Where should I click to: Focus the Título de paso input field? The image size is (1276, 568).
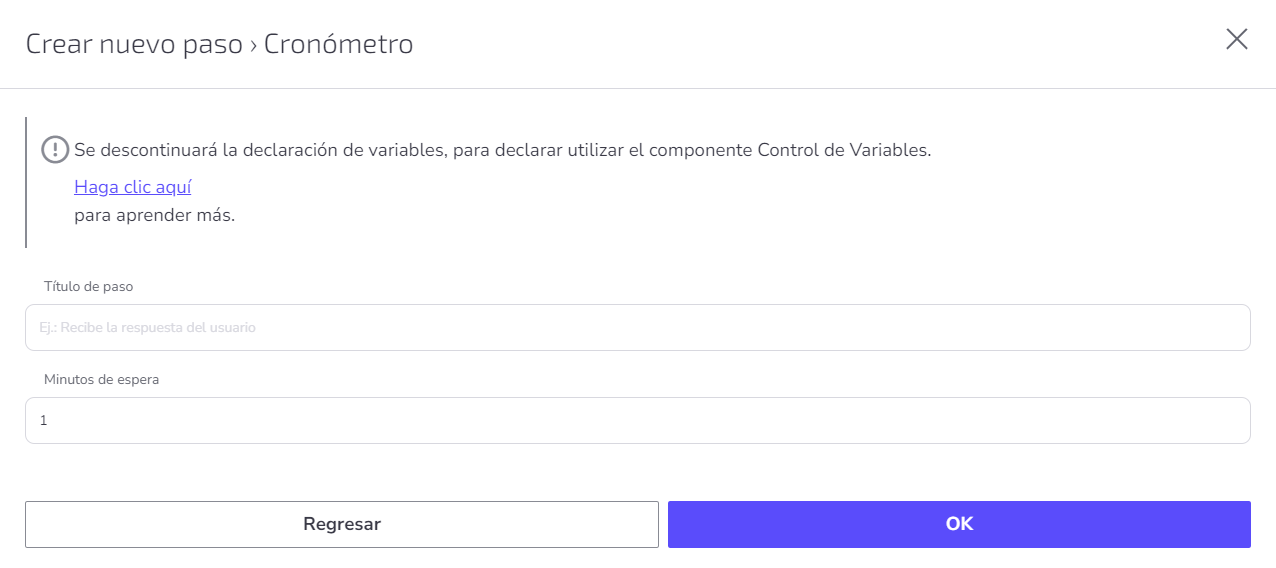pos(638,327)
